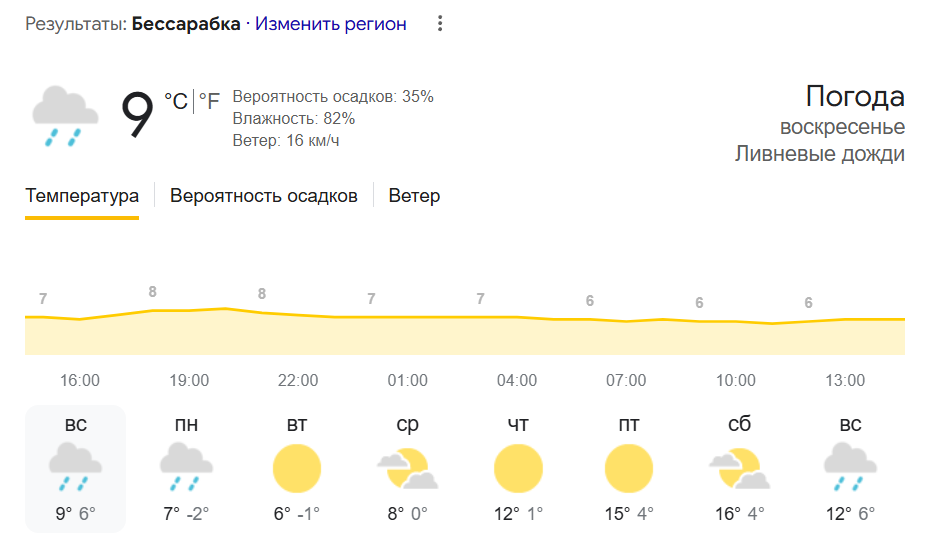Select Thursday's sun forecast icon

tap(518, 468)
